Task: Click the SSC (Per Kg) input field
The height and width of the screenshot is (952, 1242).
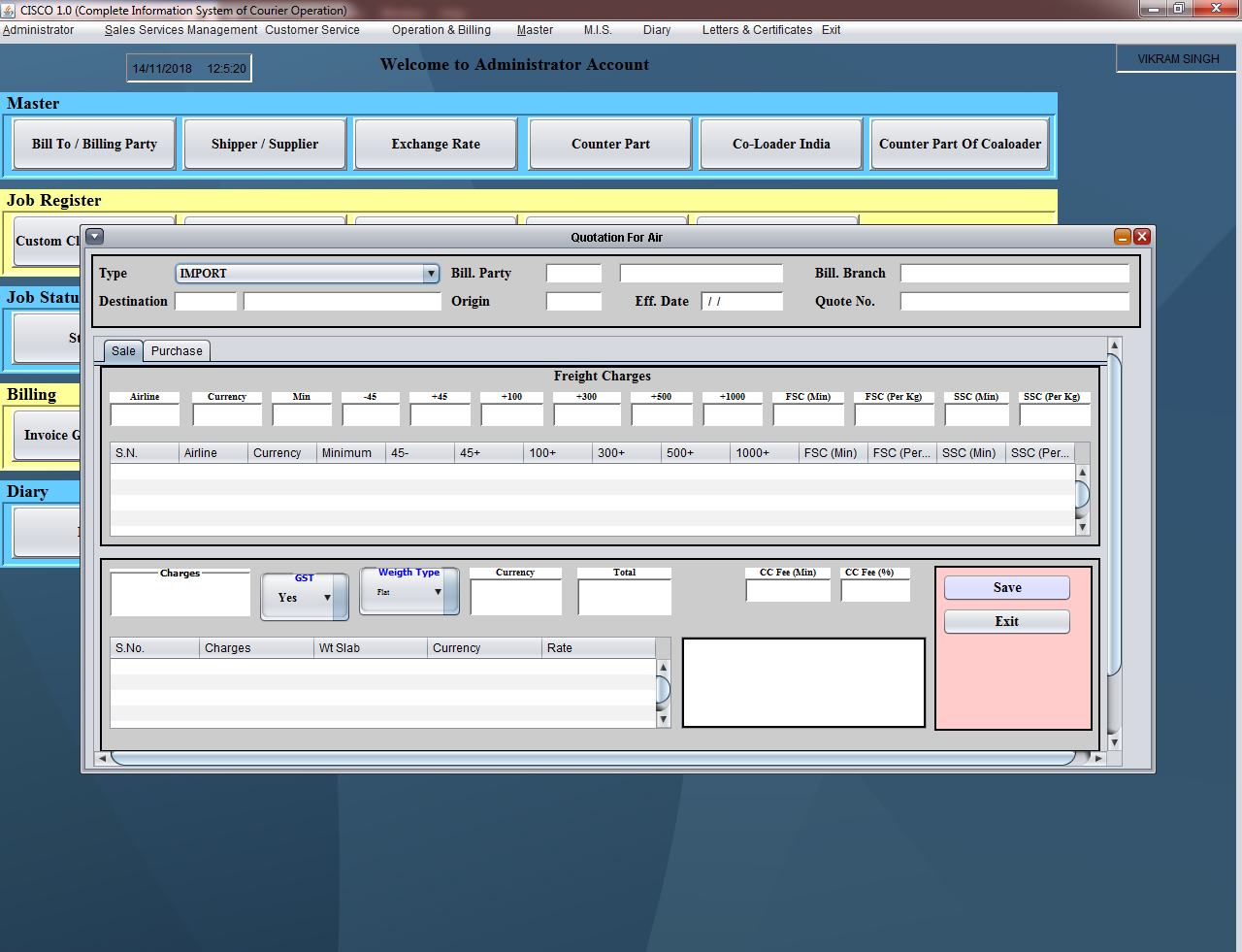Action: coord(1055,415)
